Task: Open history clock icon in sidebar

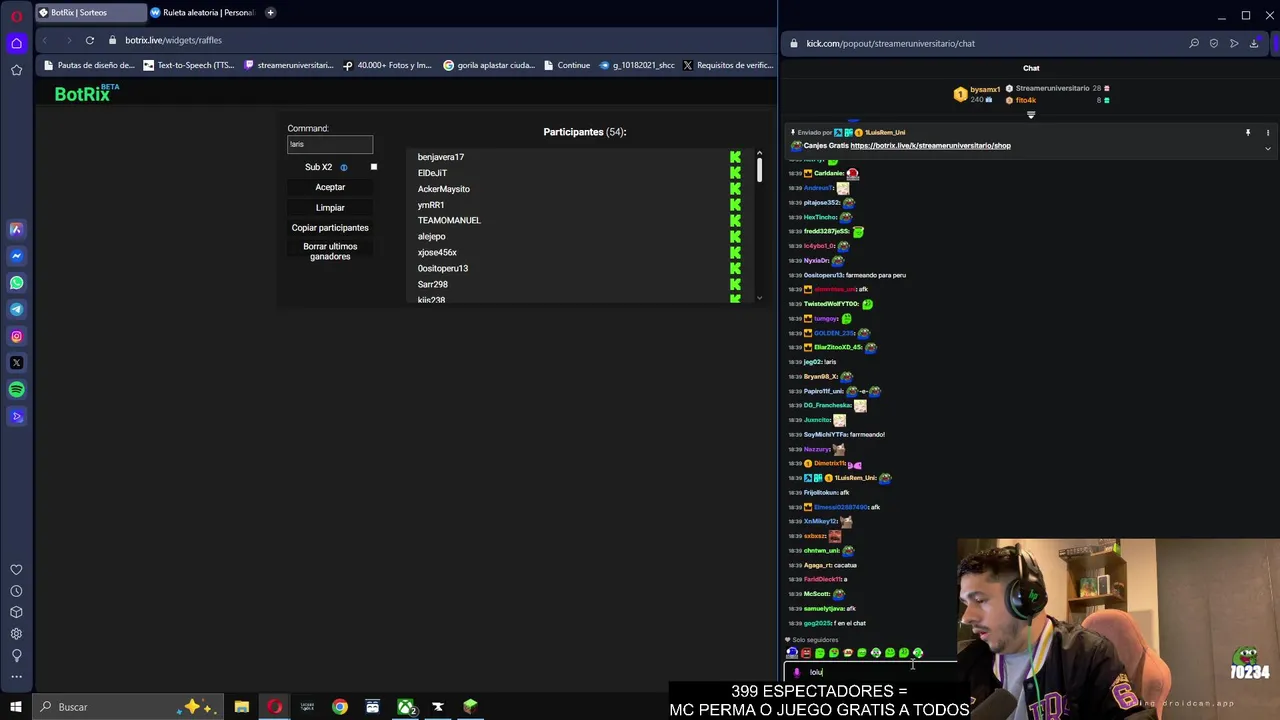Action: pos(16,591)
